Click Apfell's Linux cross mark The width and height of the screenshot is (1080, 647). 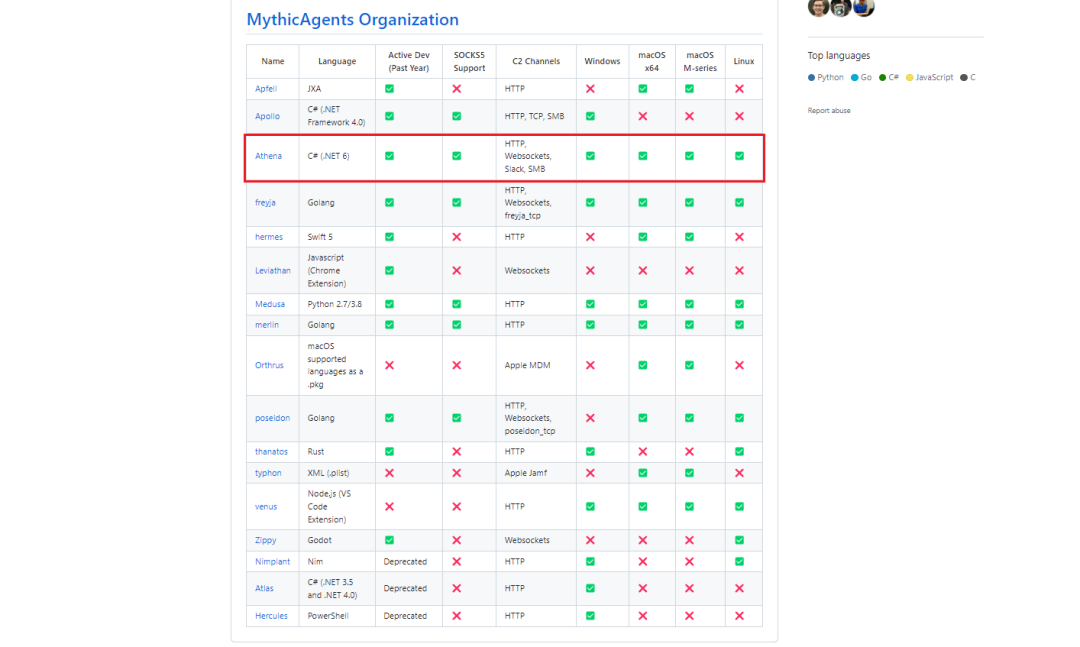739,89
